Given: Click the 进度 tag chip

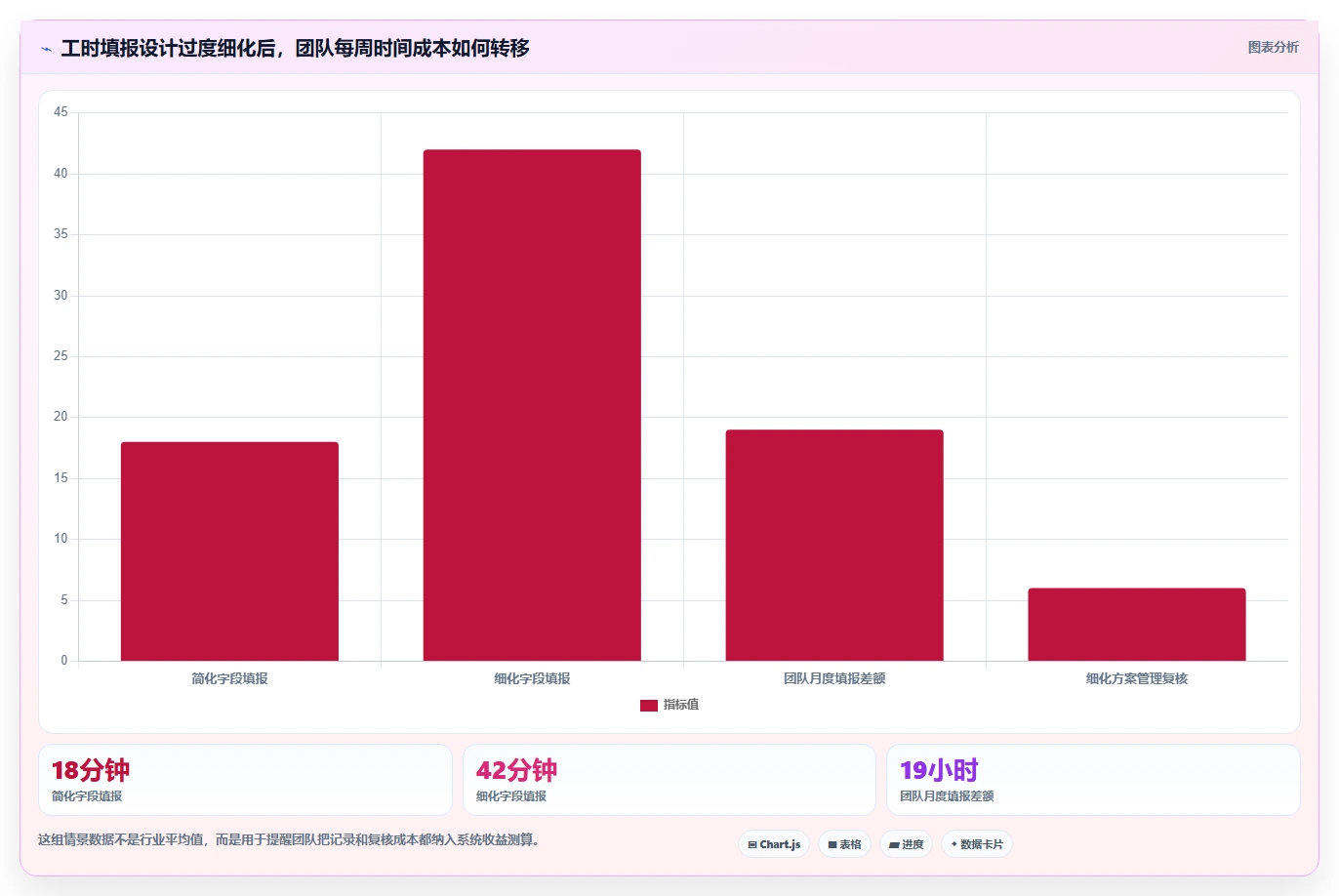Looking at the screenshot, I should 907,844.
